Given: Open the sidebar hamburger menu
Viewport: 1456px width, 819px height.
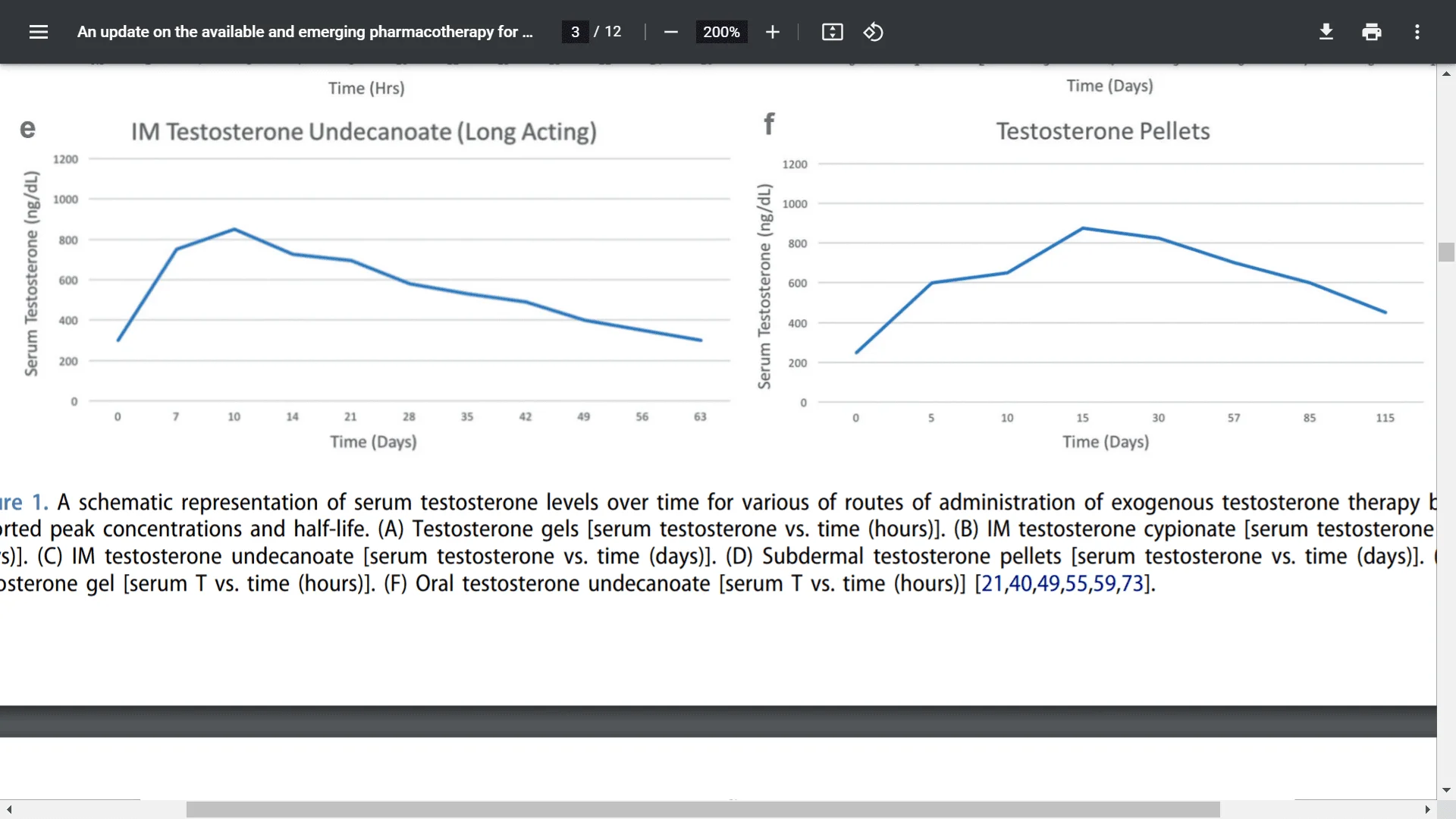Looking at the screenshot, I should coord(39,32).
